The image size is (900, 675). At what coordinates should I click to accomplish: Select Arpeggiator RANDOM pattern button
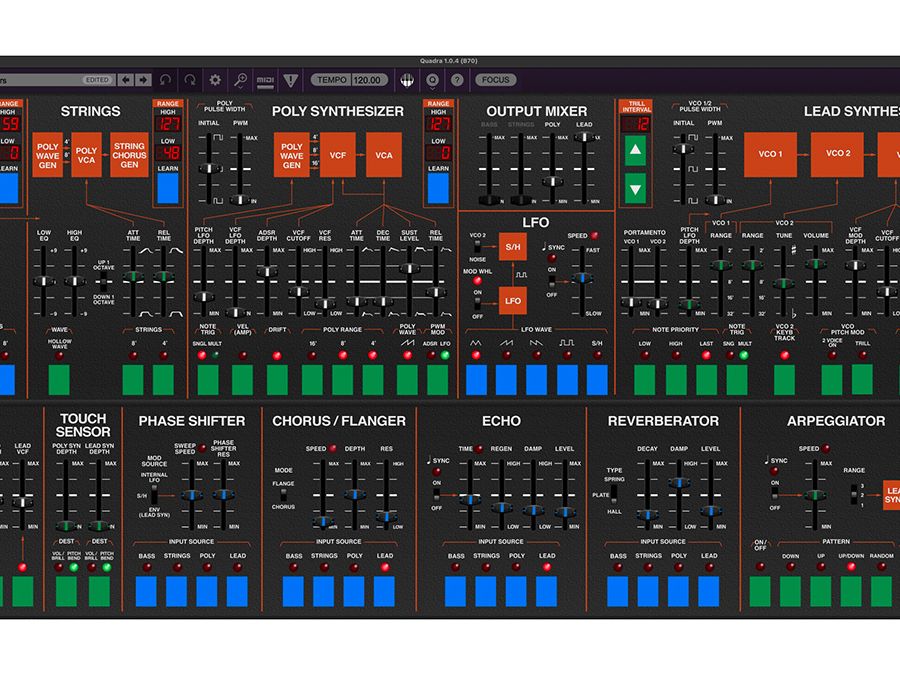882,592
